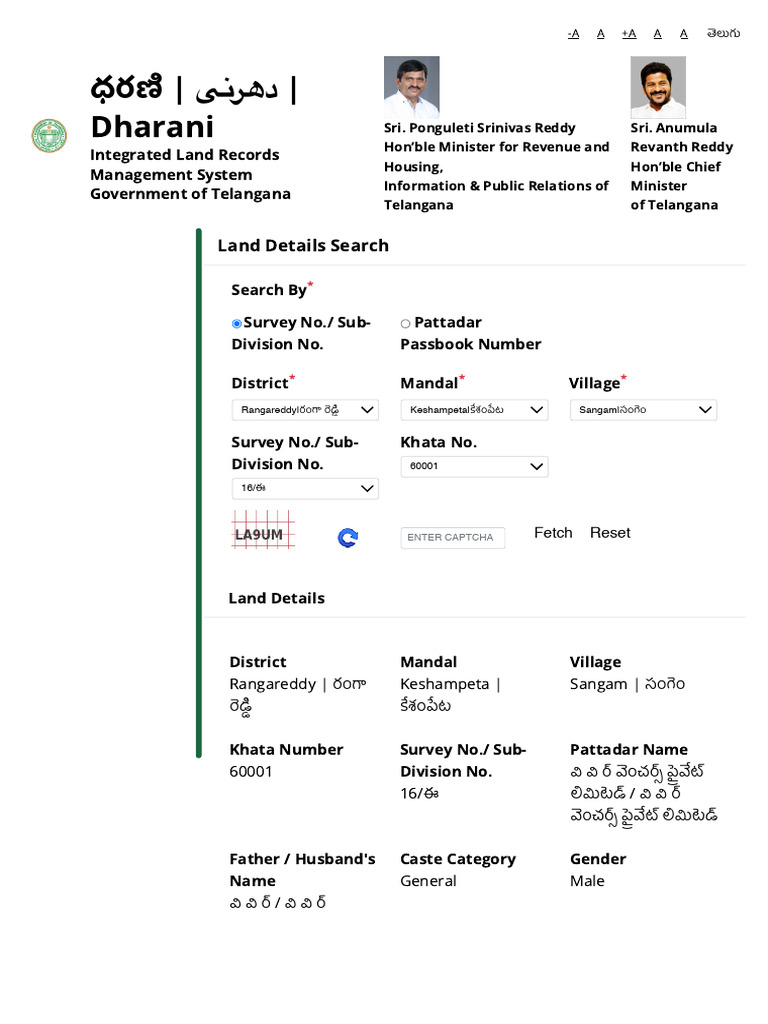The width and height of the screenshot is (768, 1024).
Task: Switch language using the తెలుగు link
Action: pos(723,33)
